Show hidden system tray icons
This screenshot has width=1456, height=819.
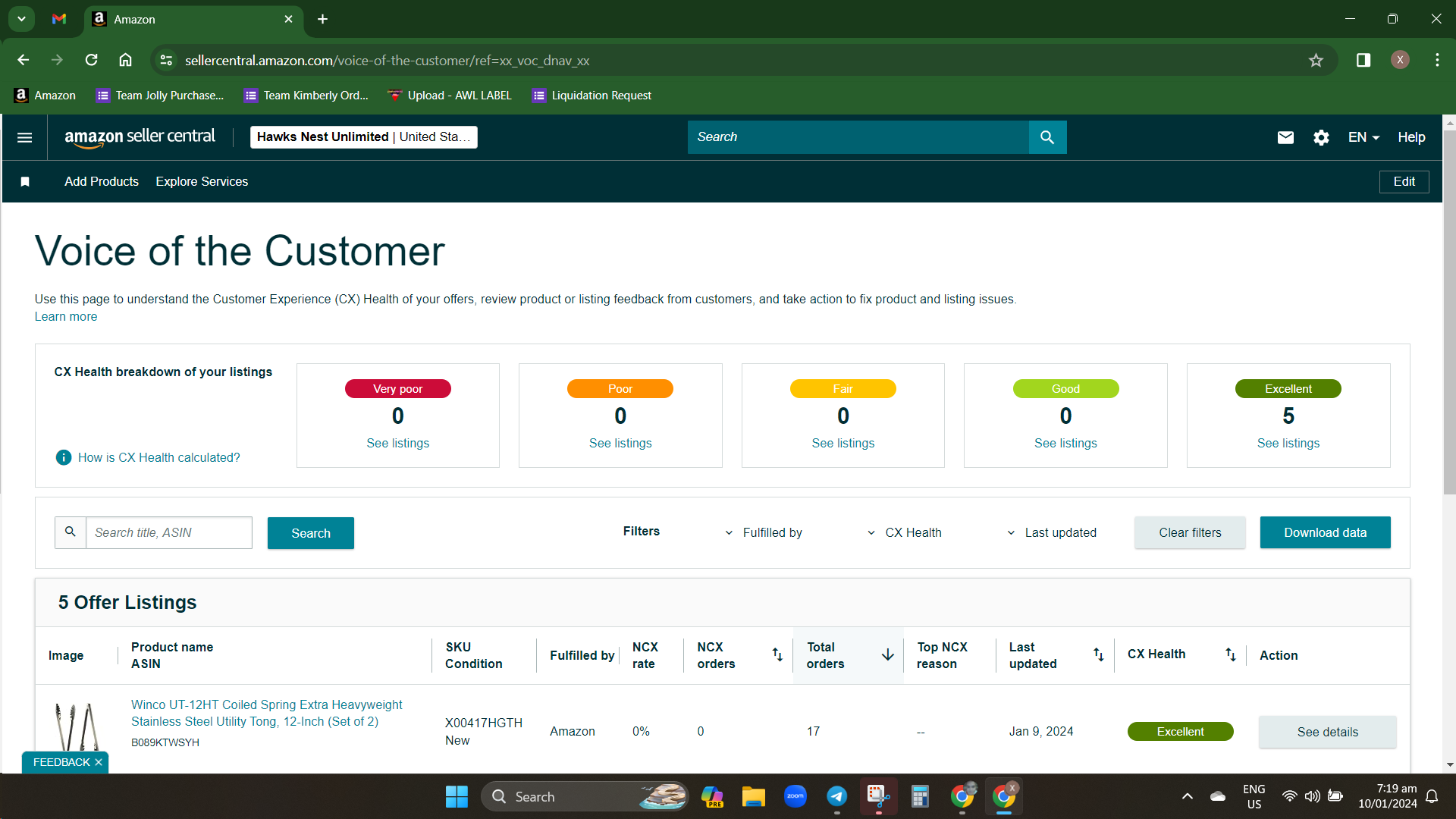click(1187, 796)
